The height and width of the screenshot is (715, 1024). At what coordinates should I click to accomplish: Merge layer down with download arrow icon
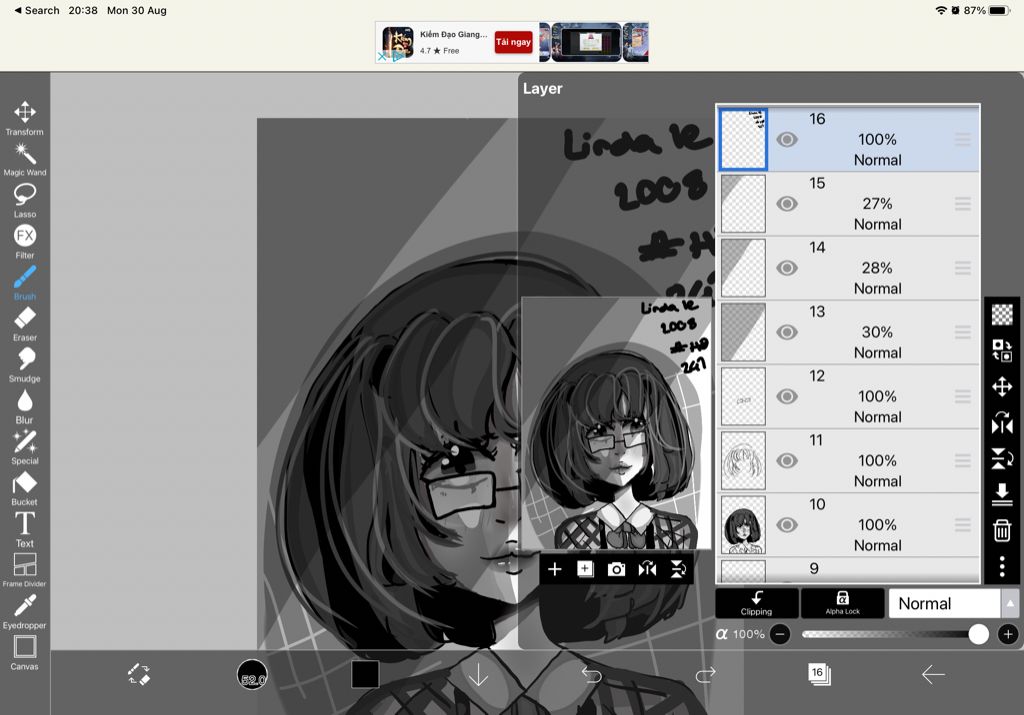point(1002,494)
